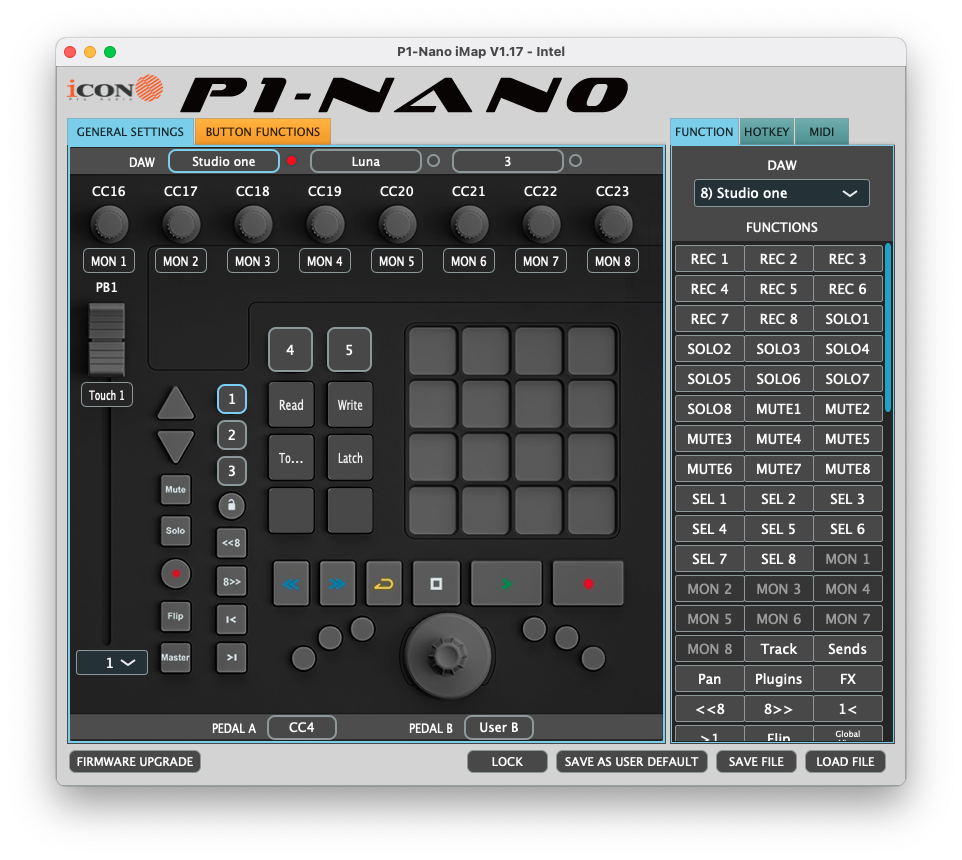962x860 pixels.
Task: Click the Flip button on device
Action: (175, 616)
